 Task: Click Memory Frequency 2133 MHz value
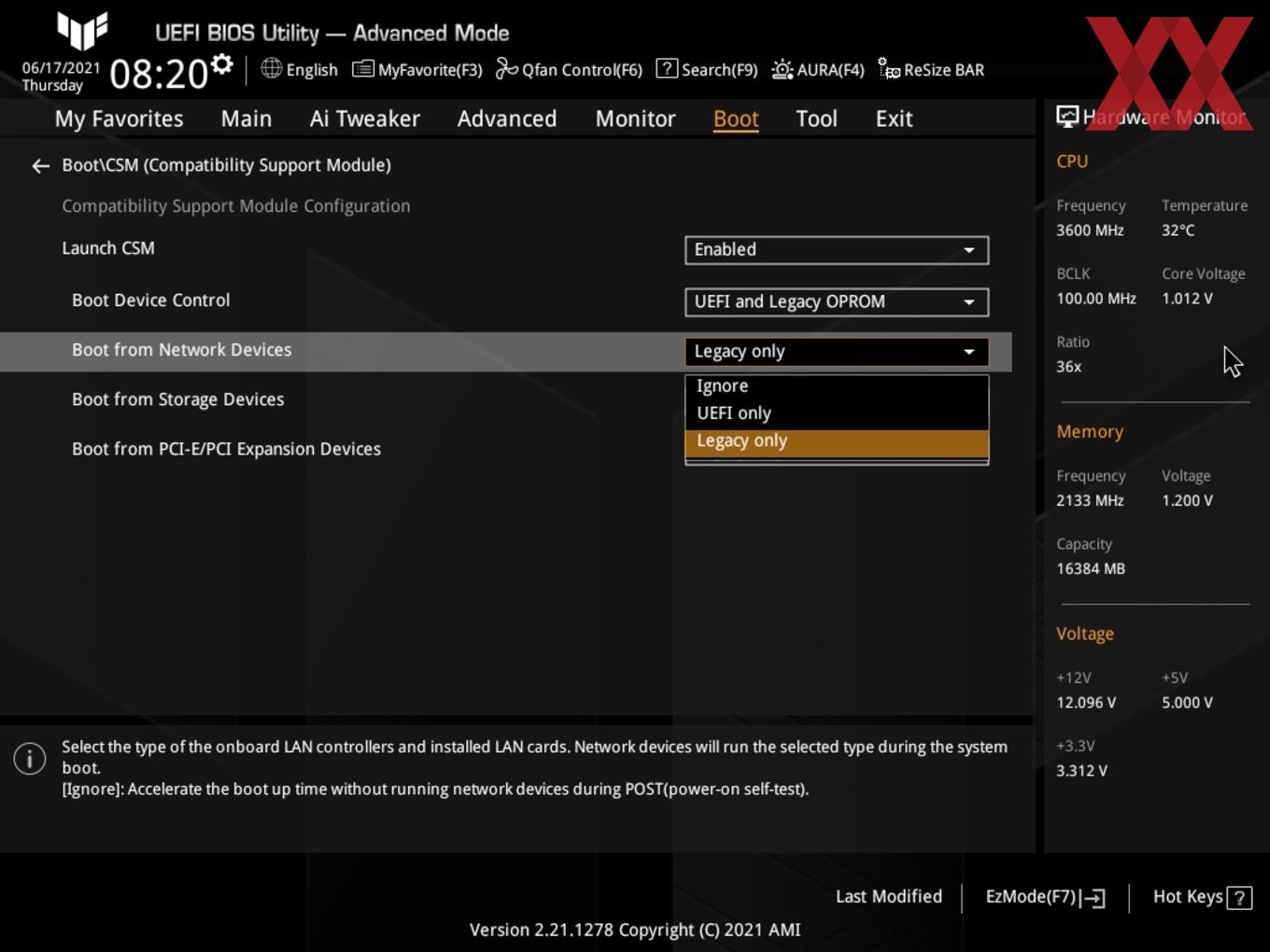coord(1090,500)
